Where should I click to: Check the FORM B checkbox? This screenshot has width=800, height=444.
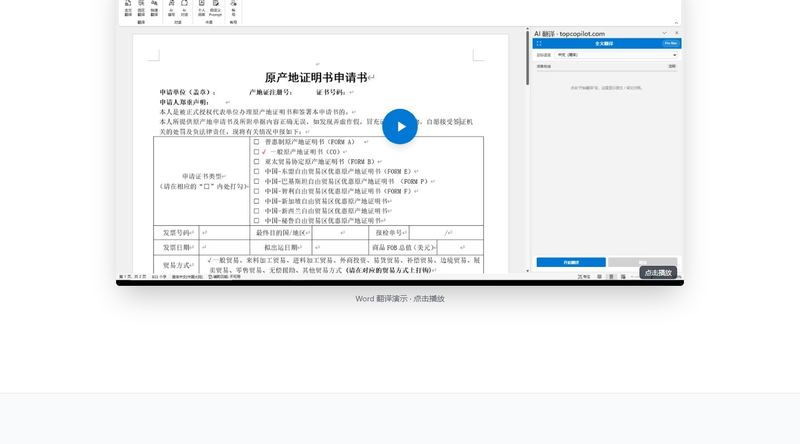tap(256, 162)
